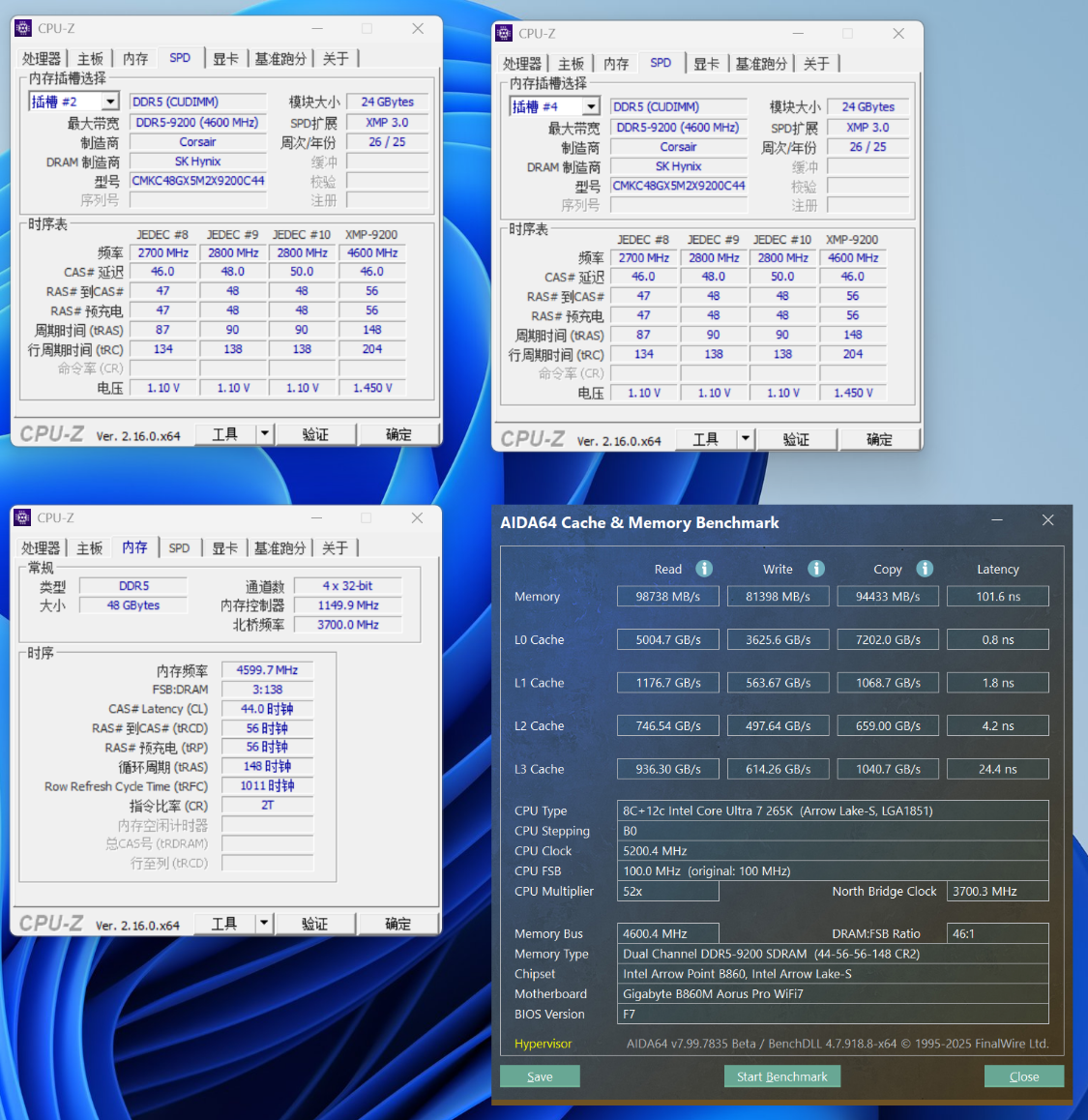Open 关于 tab in slot #4 window
Screen dimensions: 1088x1120
tap(816, 64)
